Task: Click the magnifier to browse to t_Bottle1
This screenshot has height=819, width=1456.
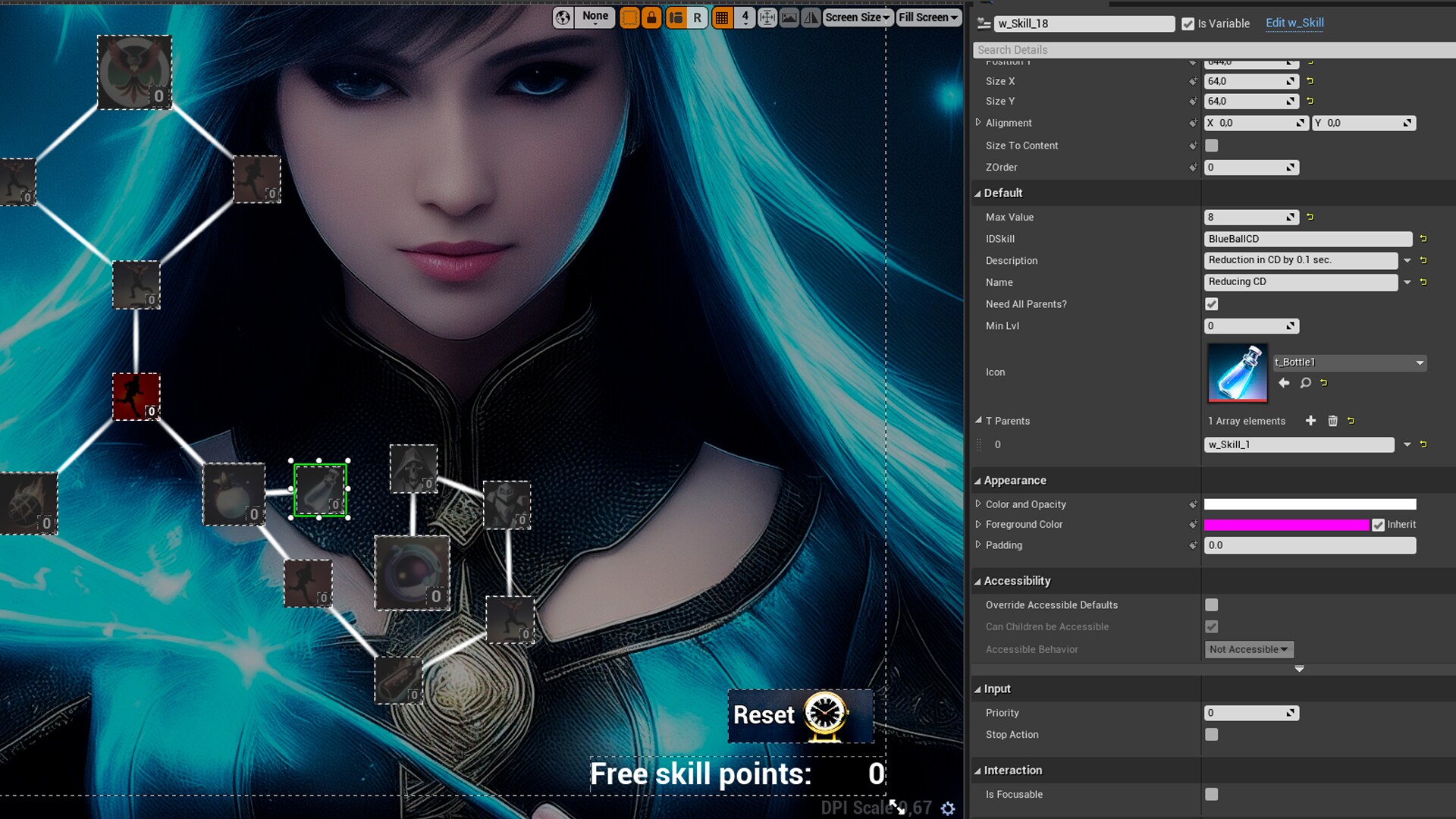Action: (1306, 383)
